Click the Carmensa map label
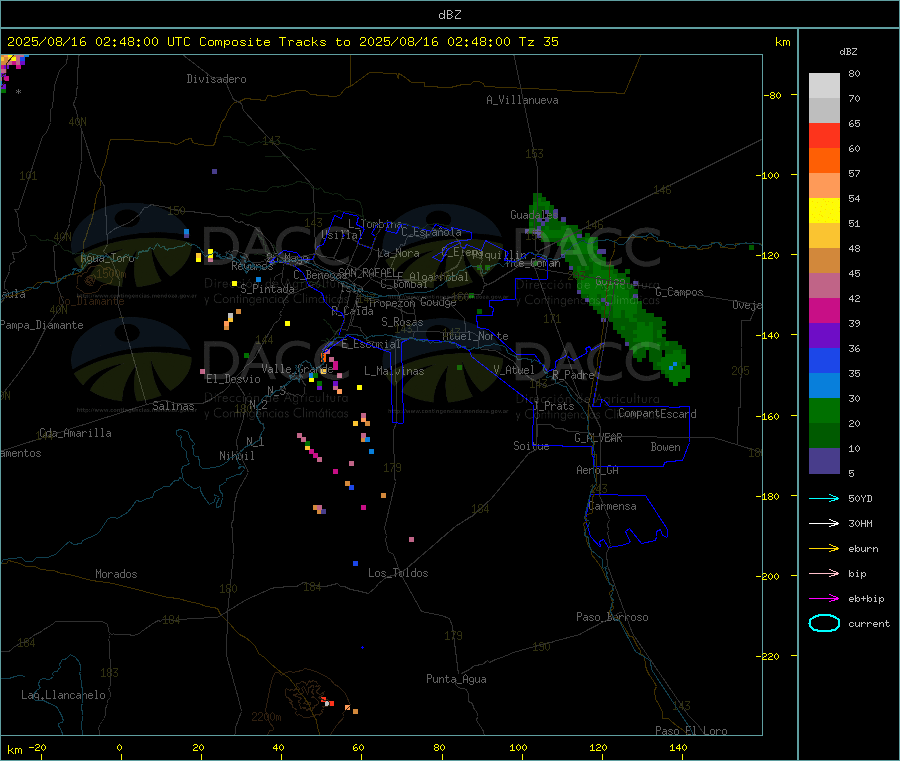900x761 pixels. pyautogui.click(x=612, y=506)
